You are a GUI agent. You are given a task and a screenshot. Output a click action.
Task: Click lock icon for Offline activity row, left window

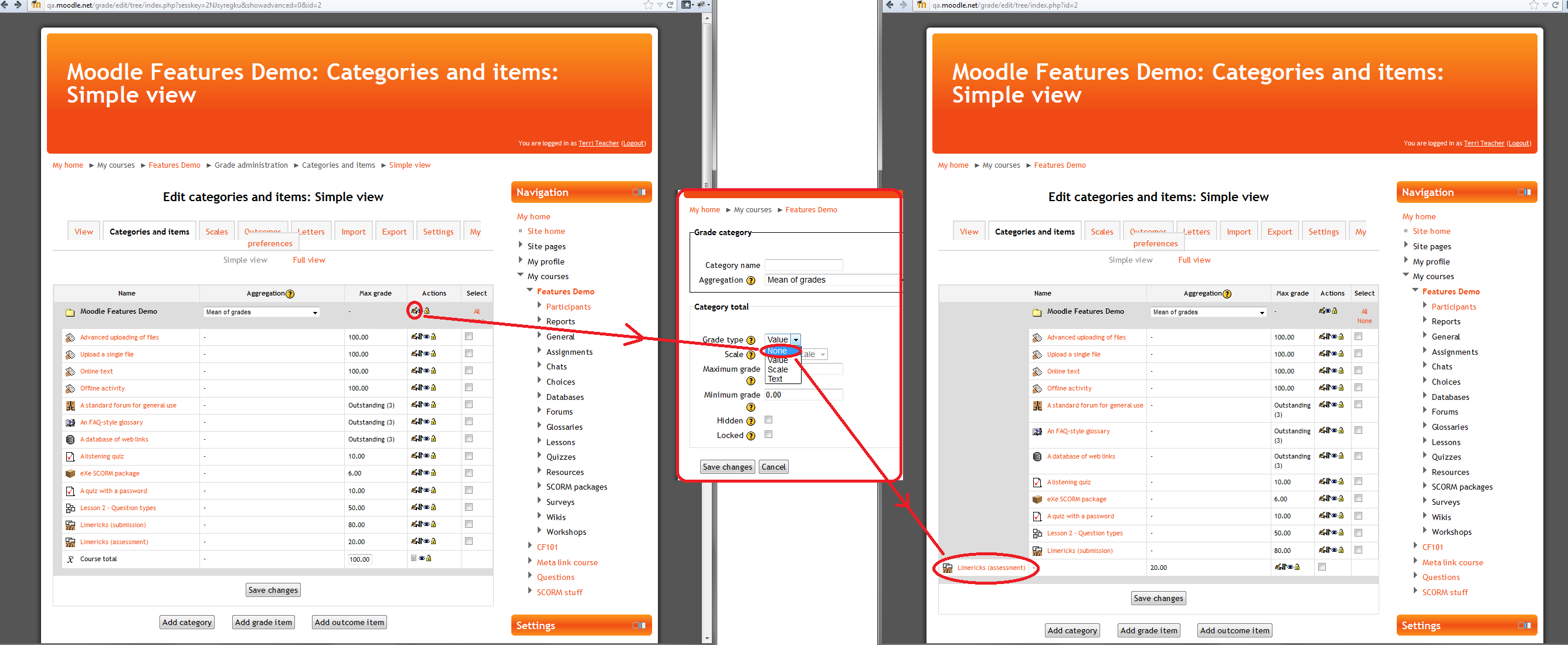pos(433,388)
